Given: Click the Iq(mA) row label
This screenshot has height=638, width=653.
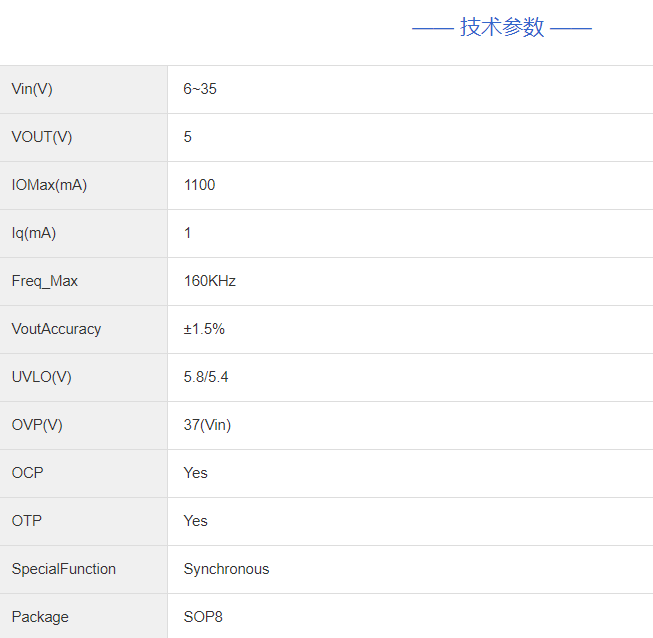Looking at the screenshot, I should tap(34, 233).
